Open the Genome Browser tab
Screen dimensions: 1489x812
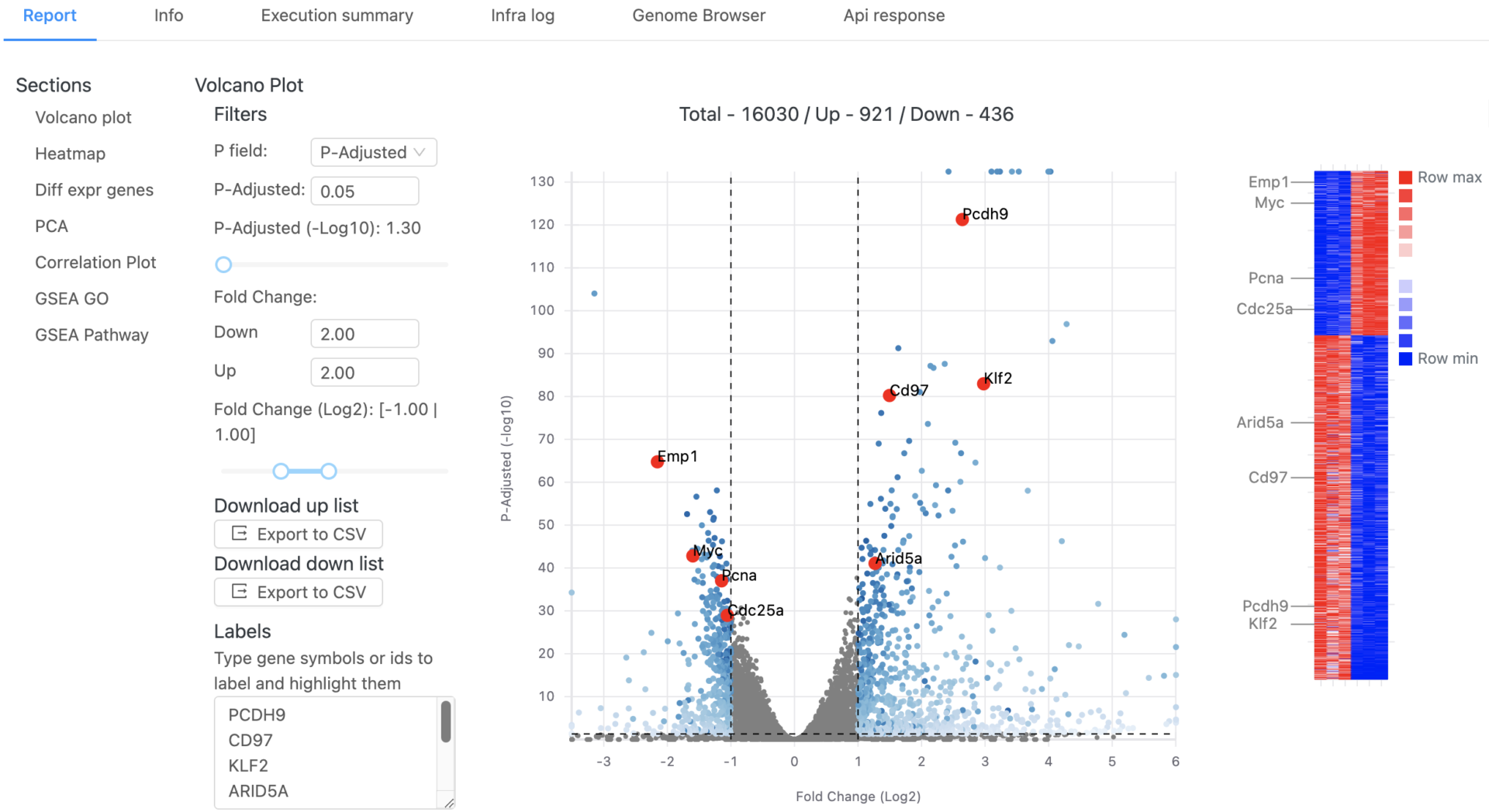tap(698, 16)
